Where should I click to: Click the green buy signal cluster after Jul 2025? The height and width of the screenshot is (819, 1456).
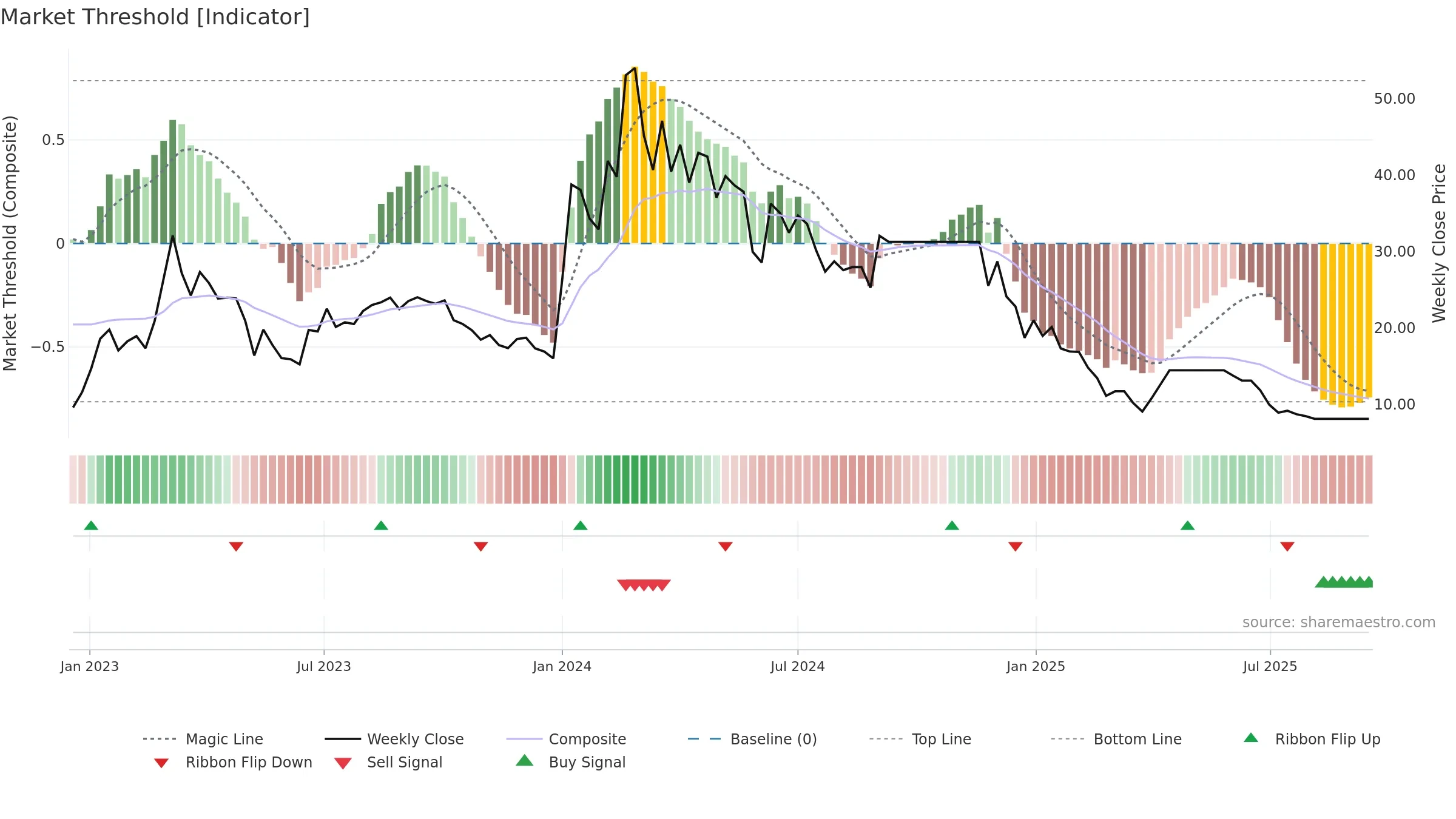(x=1344, y=582)
